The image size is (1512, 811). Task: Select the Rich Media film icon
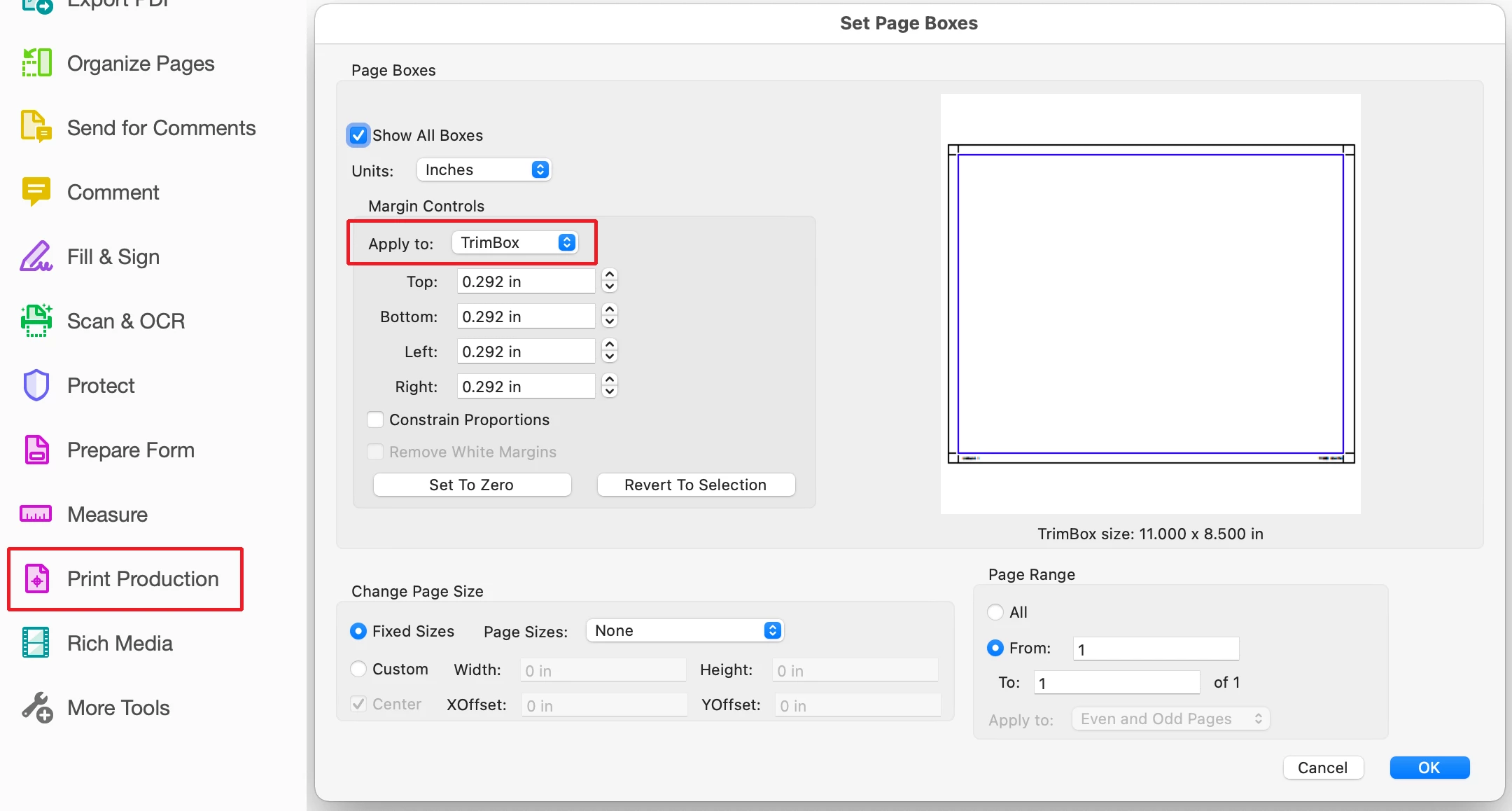coord(36,643)
